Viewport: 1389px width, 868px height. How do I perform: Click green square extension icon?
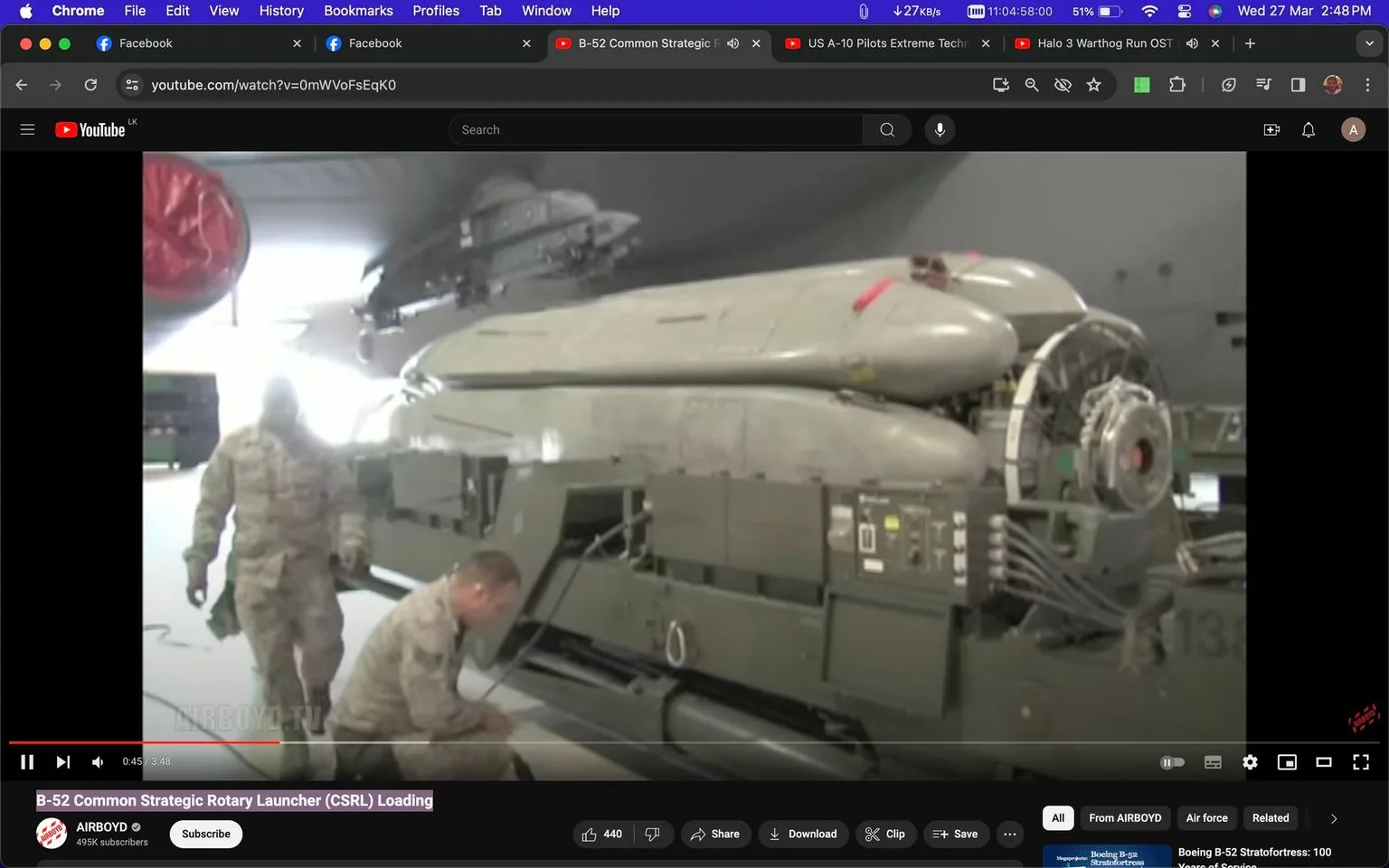coord(1142,84)
